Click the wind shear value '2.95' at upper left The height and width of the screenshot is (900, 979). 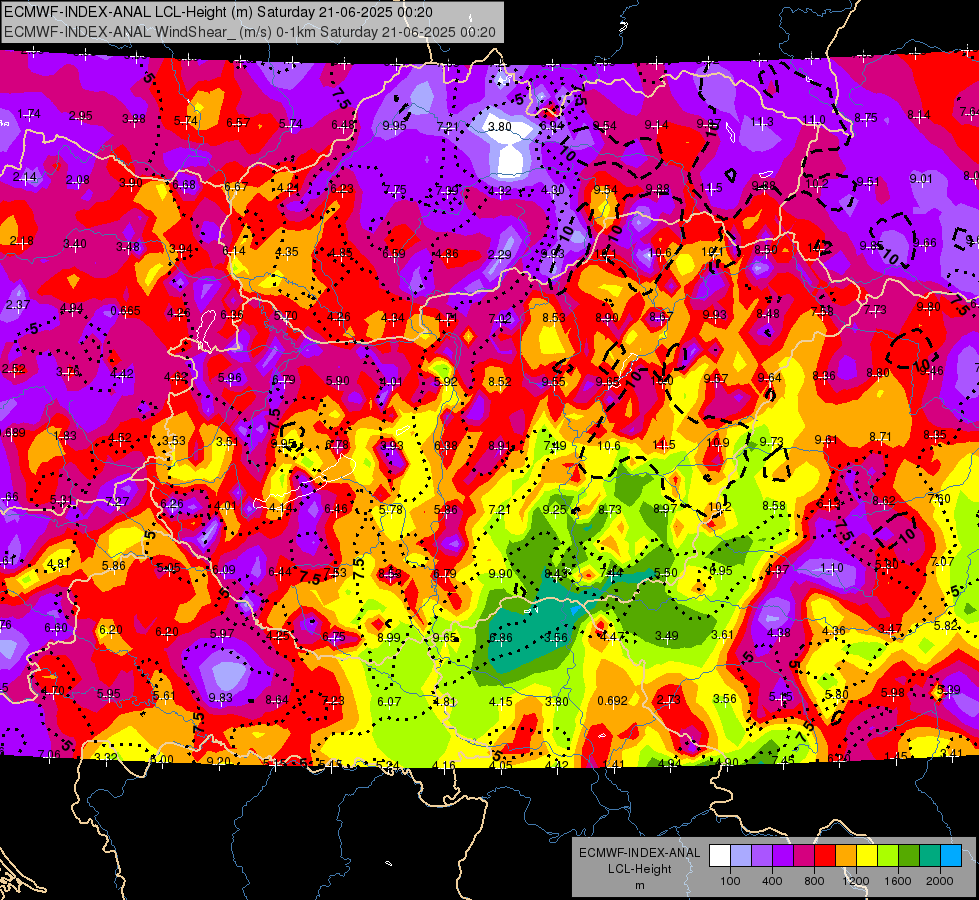tap(81, 116)
